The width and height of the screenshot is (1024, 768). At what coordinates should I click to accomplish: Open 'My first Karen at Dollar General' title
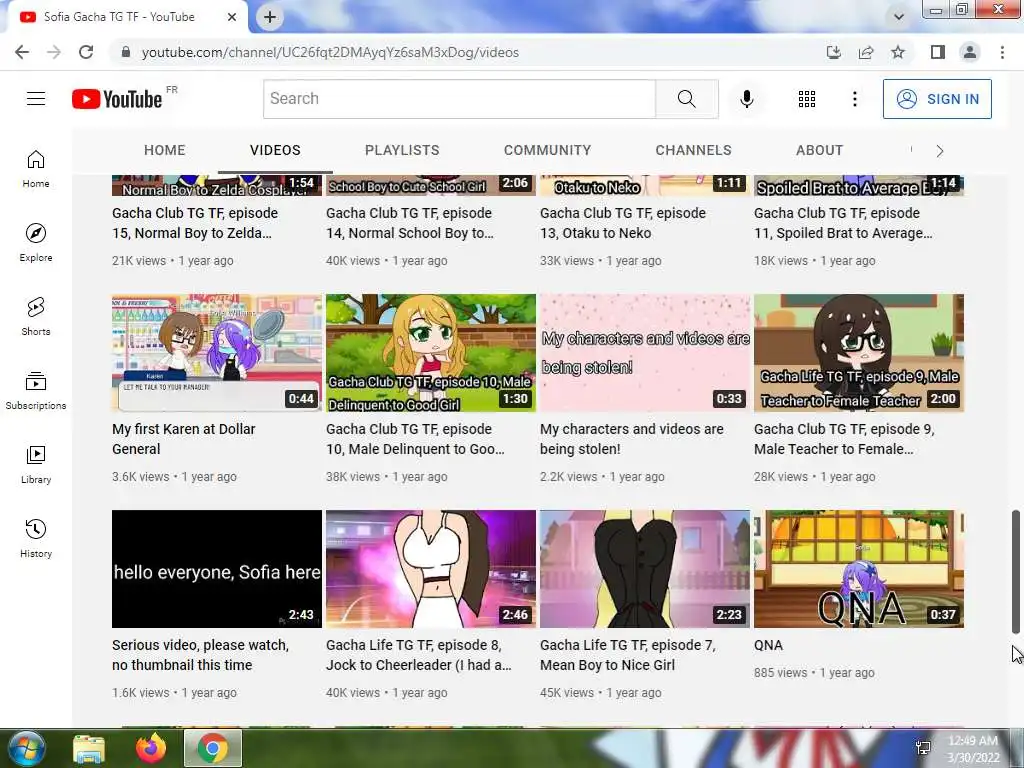(184, 439)
